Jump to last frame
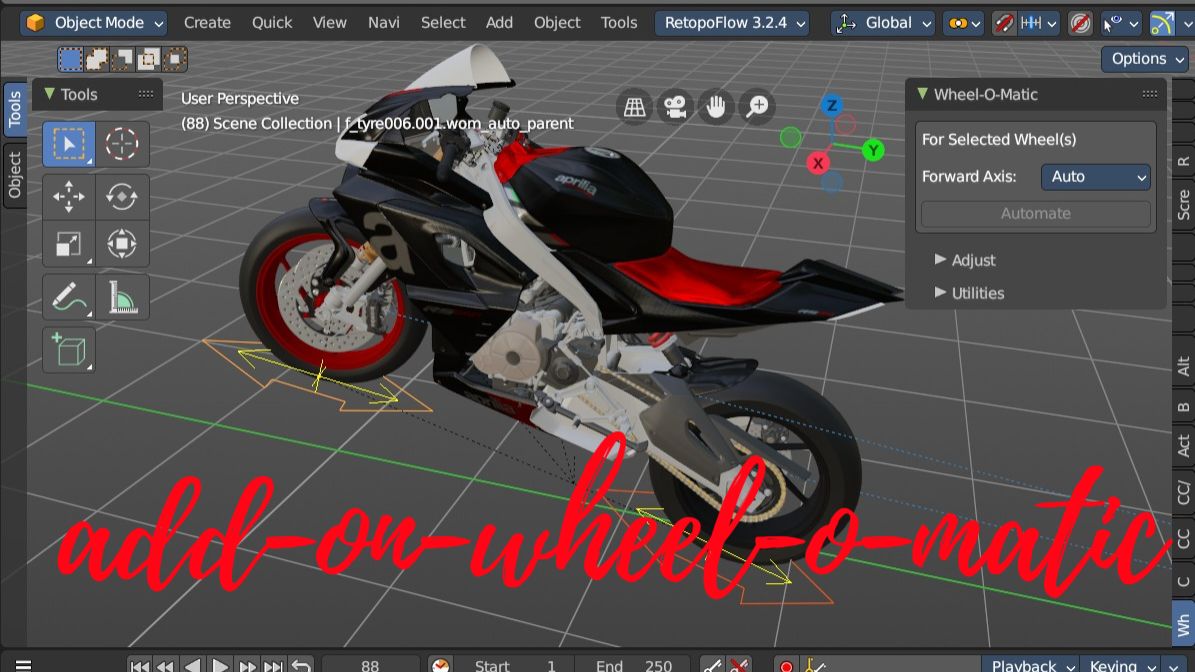The height and width of the screenshot is (672, 1195). click(x=274, y=666)
